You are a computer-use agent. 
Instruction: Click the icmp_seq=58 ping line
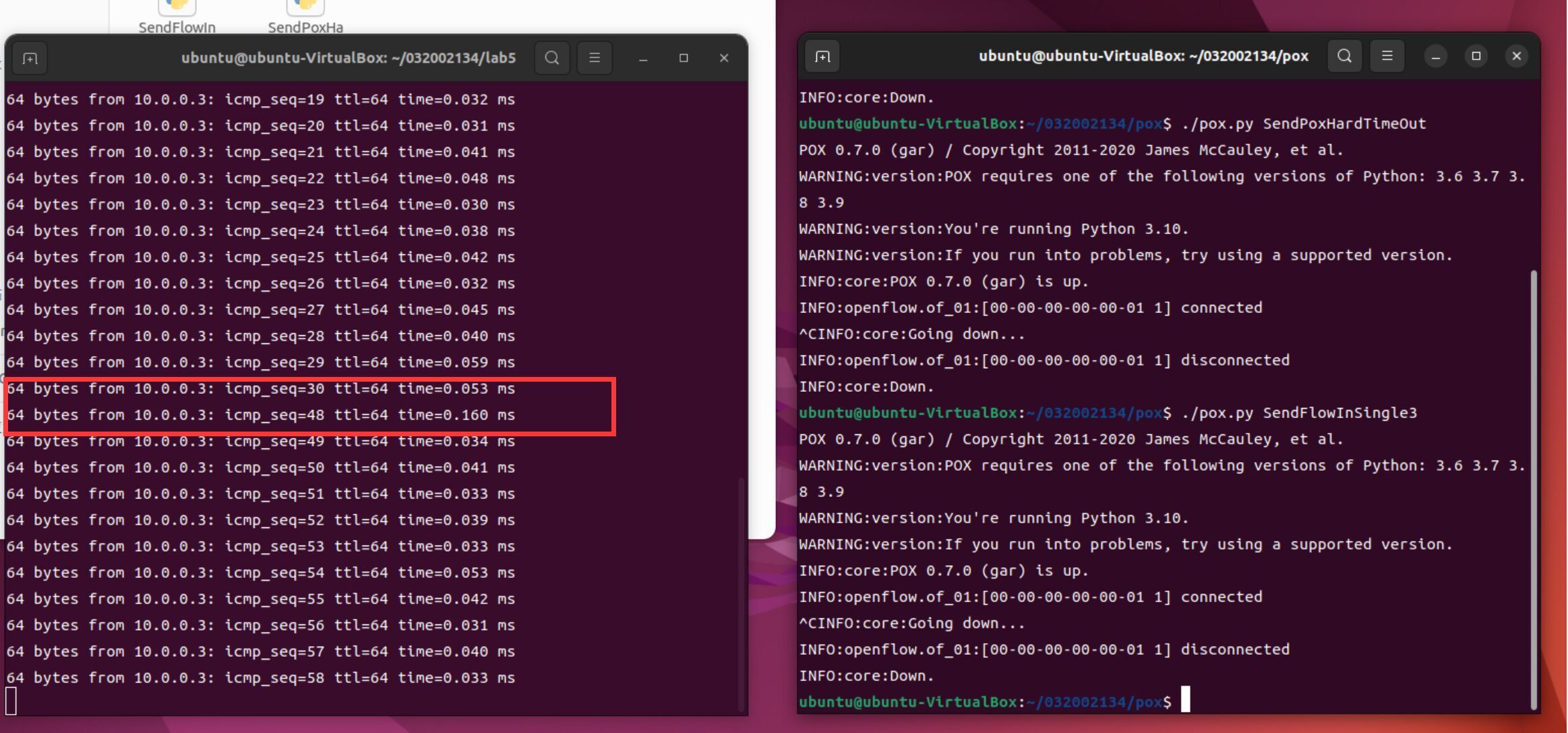pyautogui.click(x=261, y=678)
